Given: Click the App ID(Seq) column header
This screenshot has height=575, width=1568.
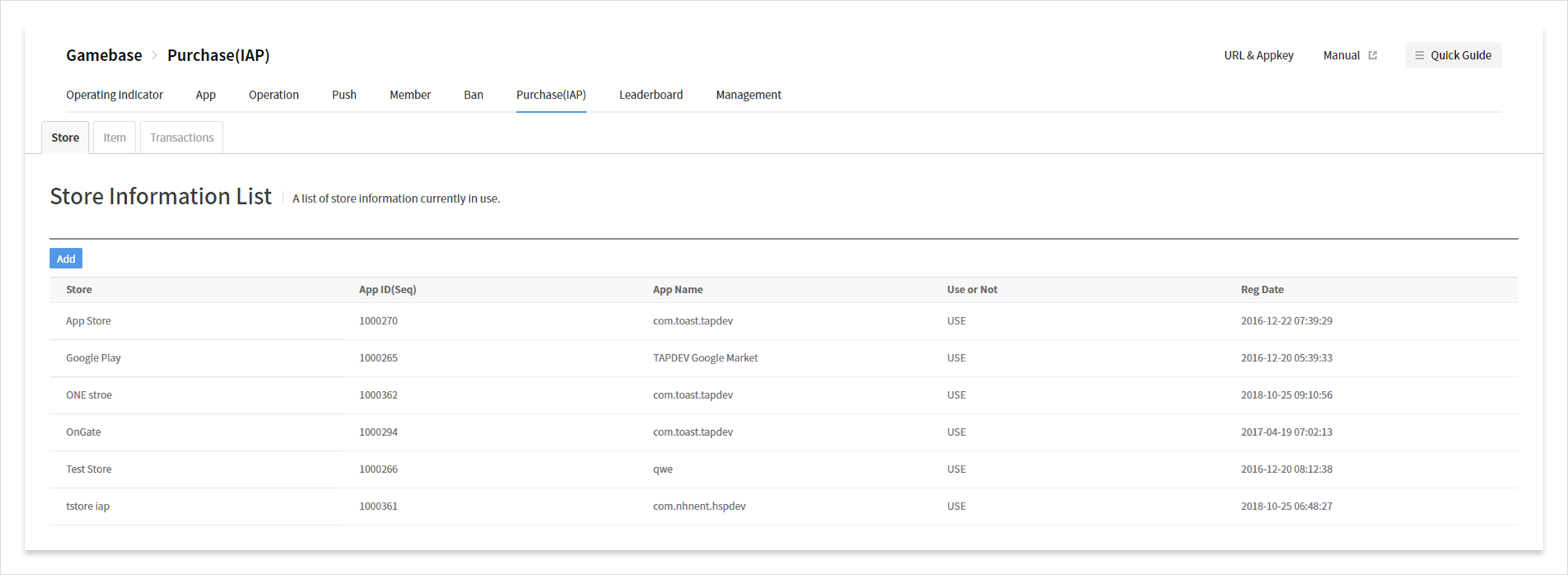Looking at the screenshot, I should pos(387,290).
